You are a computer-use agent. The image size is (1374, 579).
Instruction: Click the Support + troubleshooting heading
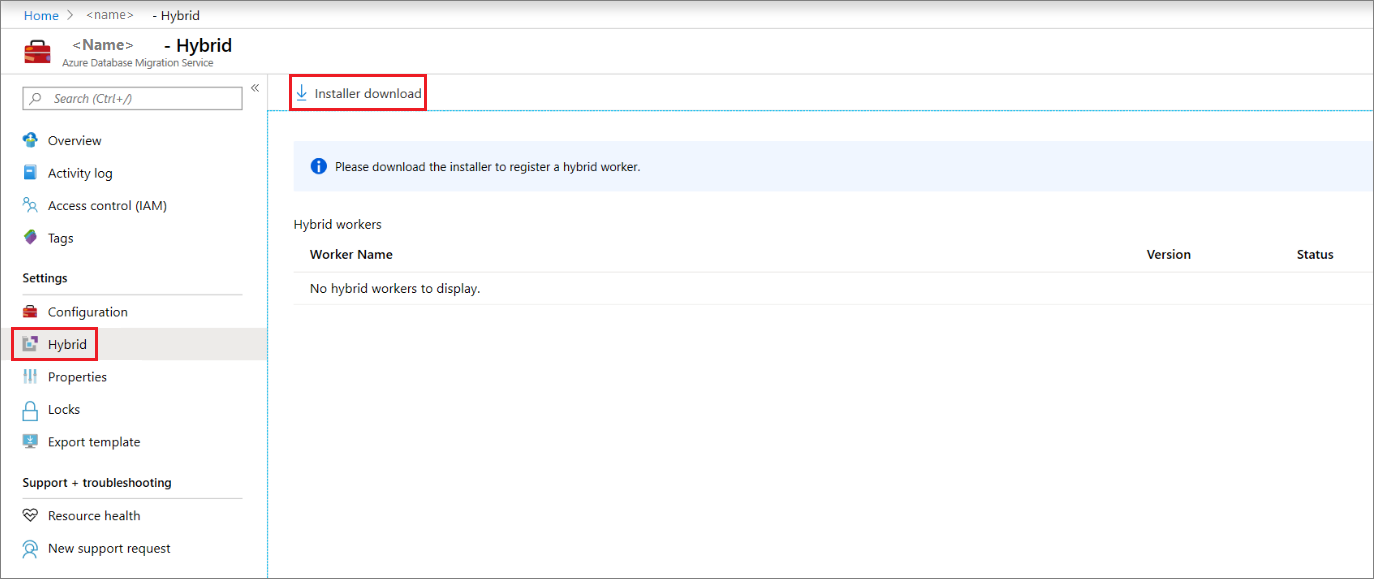(97, 483)
